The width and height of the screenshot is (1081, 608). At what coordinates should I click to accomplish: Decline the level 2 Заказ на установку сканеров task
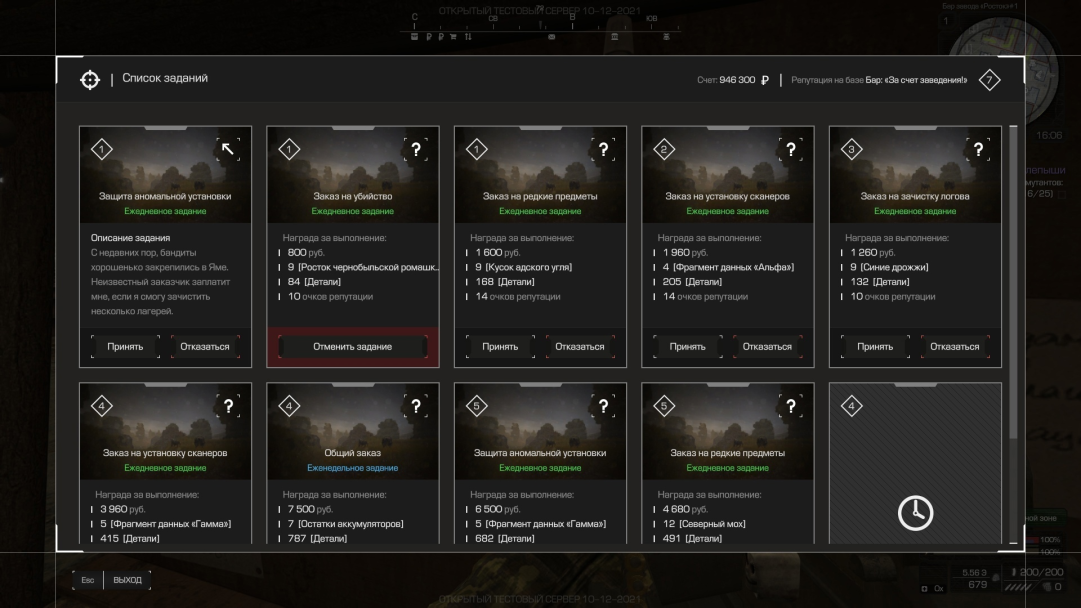tap(767, 347)
